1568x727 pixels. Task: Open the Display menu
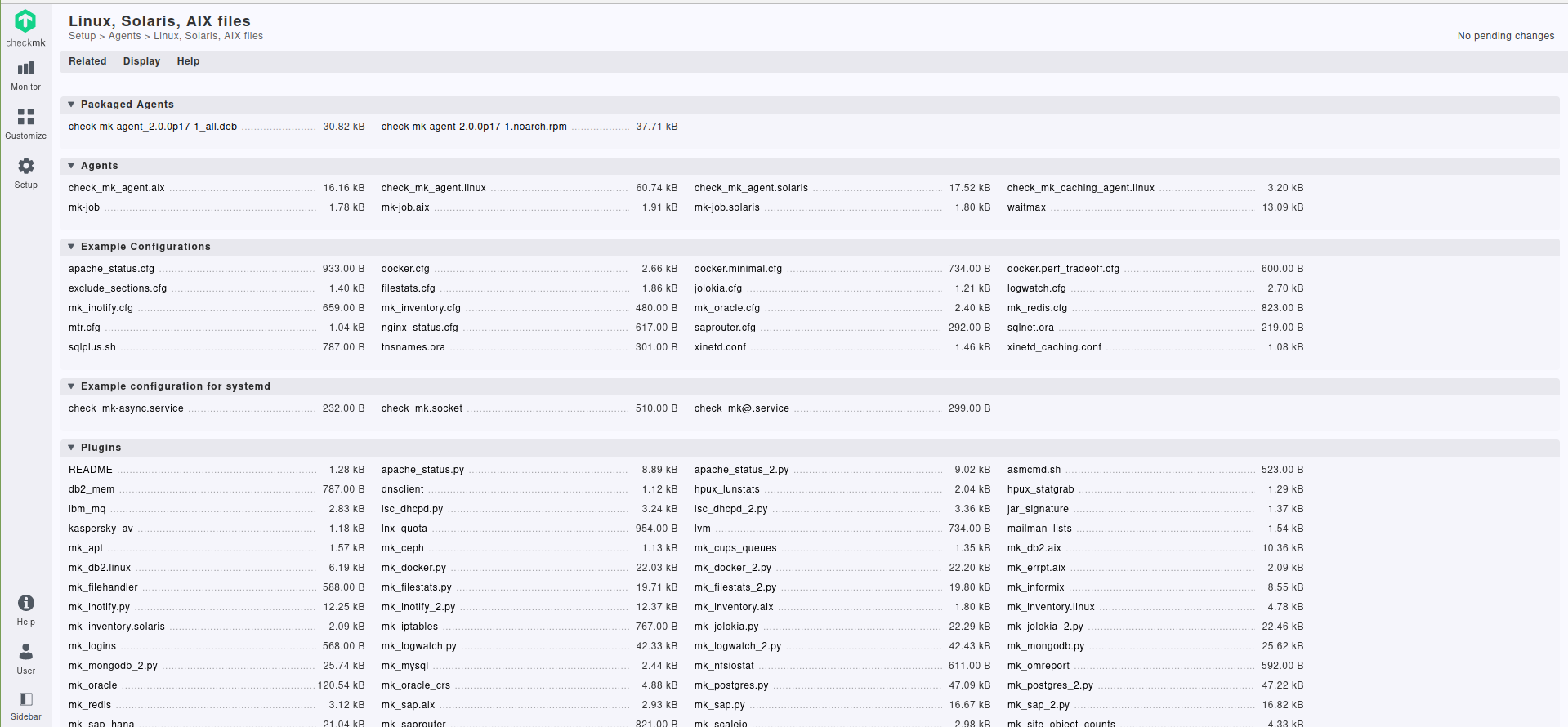pyautogui.click(x=141, y=61)
